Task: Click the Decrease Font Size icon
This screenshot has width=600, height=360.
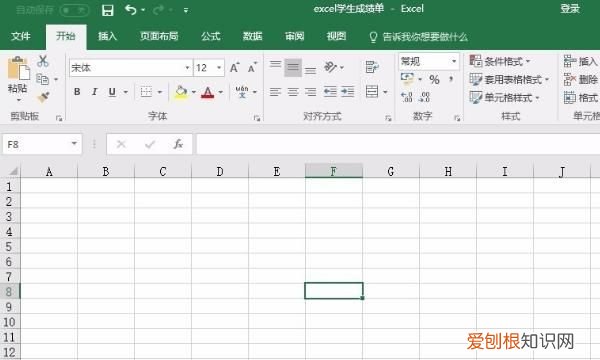Action: 253,68
